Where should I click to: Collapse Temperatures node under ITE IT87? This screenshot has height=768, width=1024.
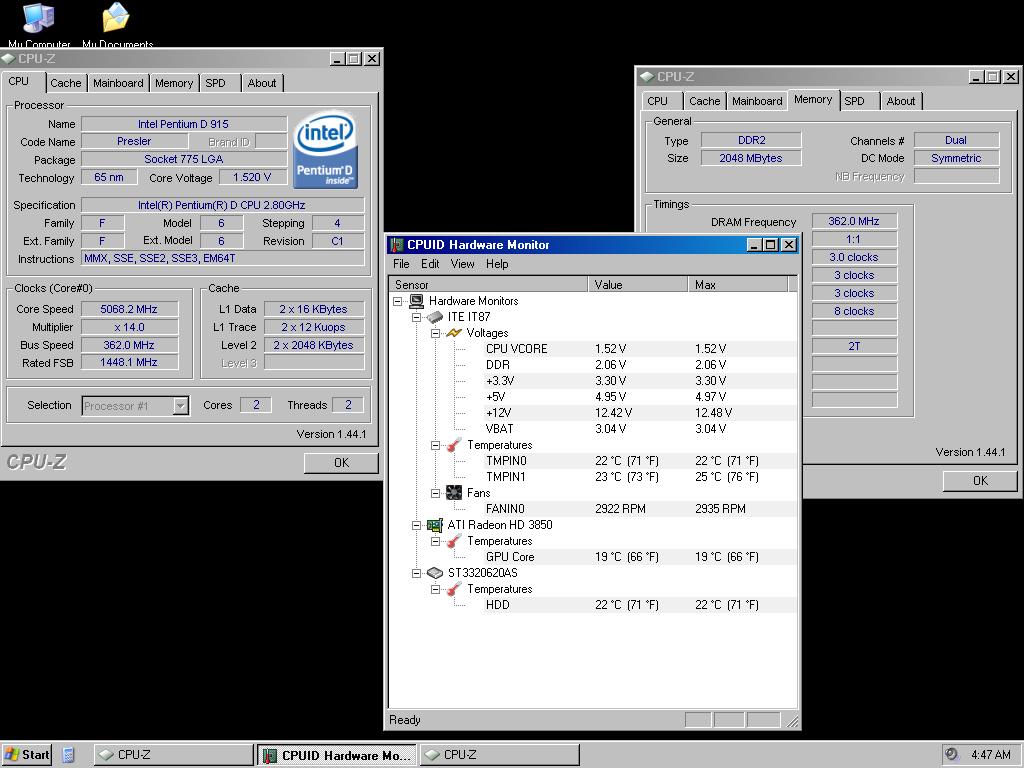(436, 445)
